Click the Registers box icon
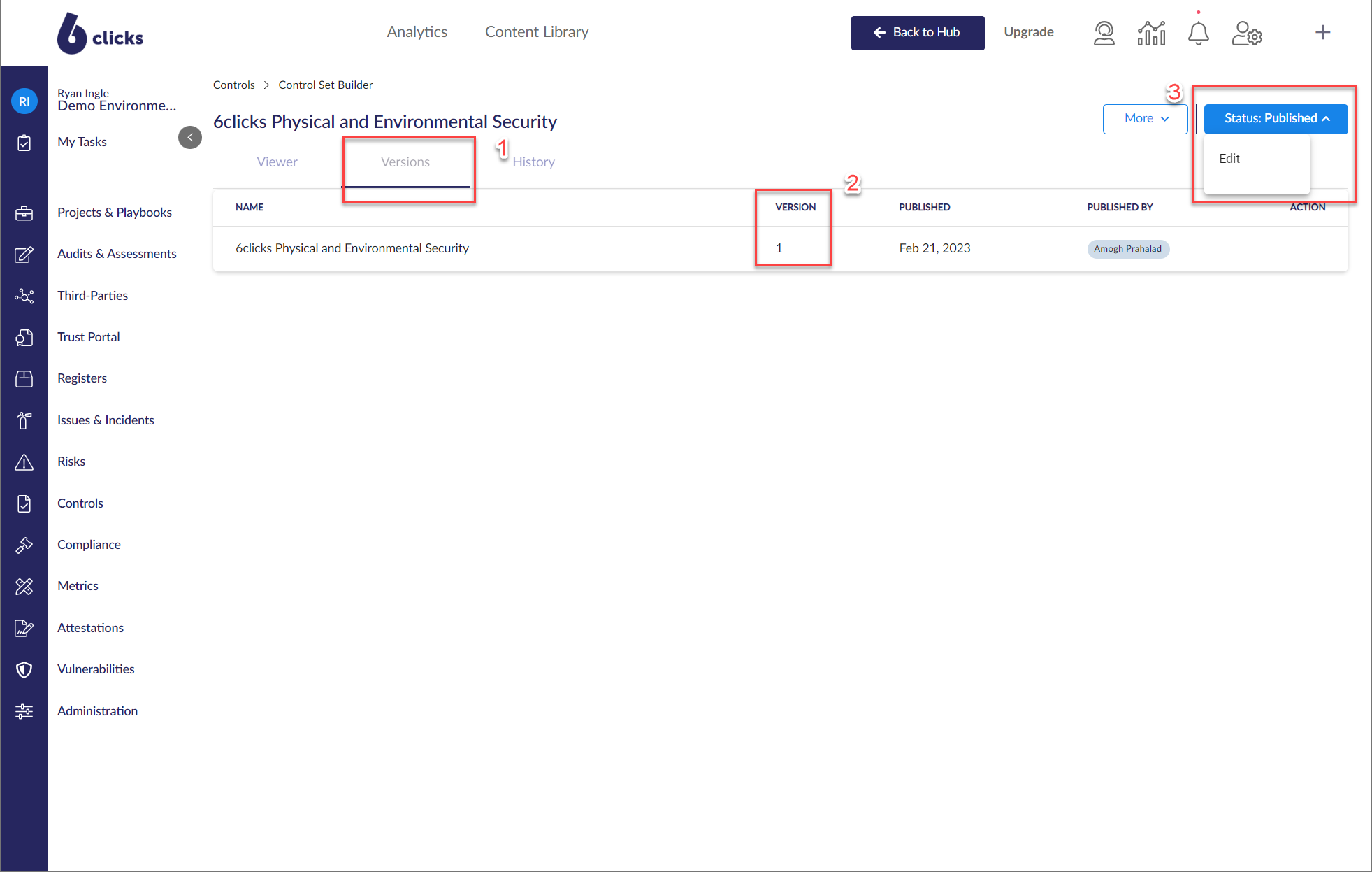Image resolution: width=1372 pixels, height=872 pixels. (x=24, y=379)
